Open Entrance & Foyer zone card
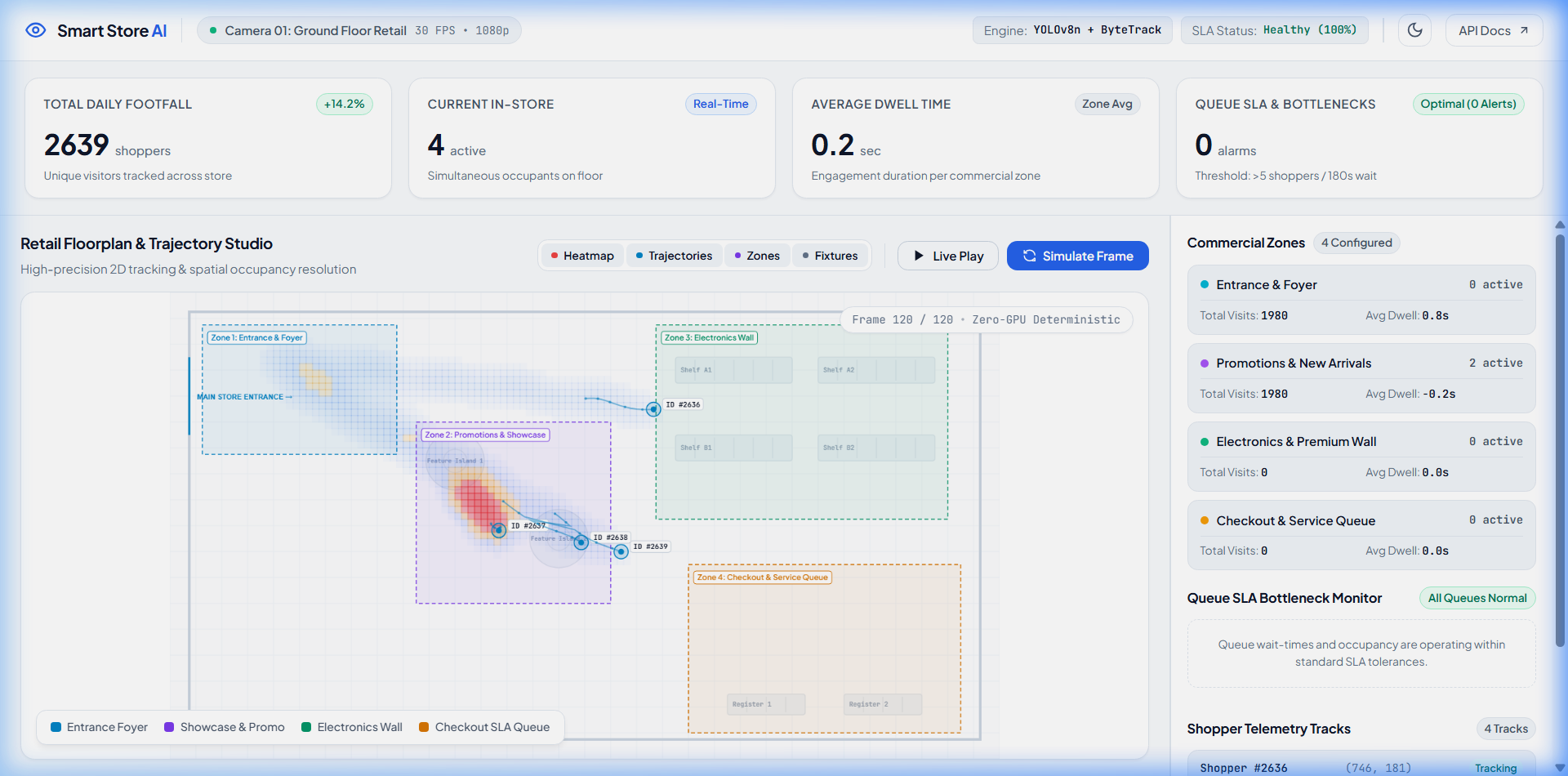 point(1361,299)
